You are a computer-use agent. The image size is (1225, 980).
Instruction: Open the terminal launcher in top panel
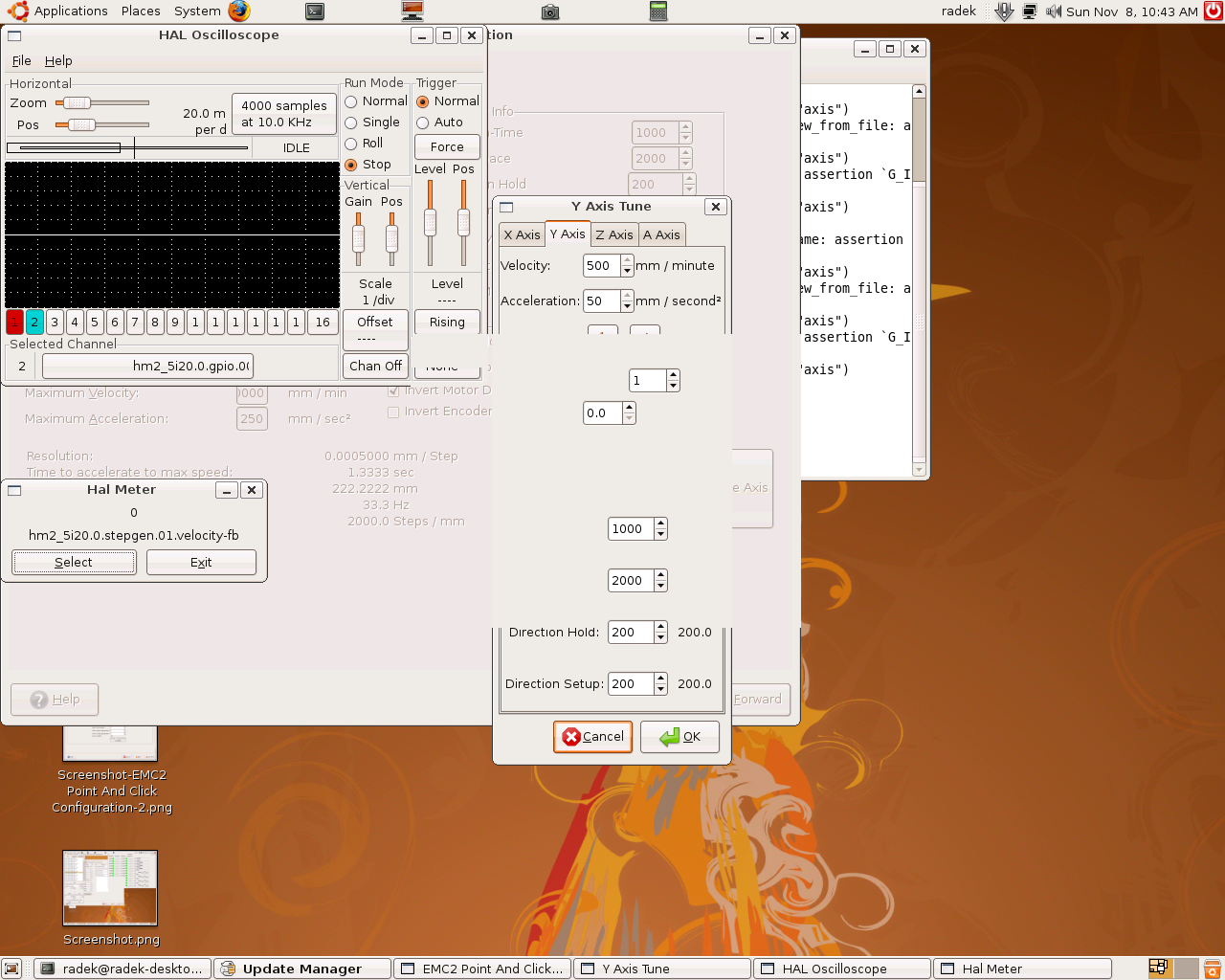[315, 11]
